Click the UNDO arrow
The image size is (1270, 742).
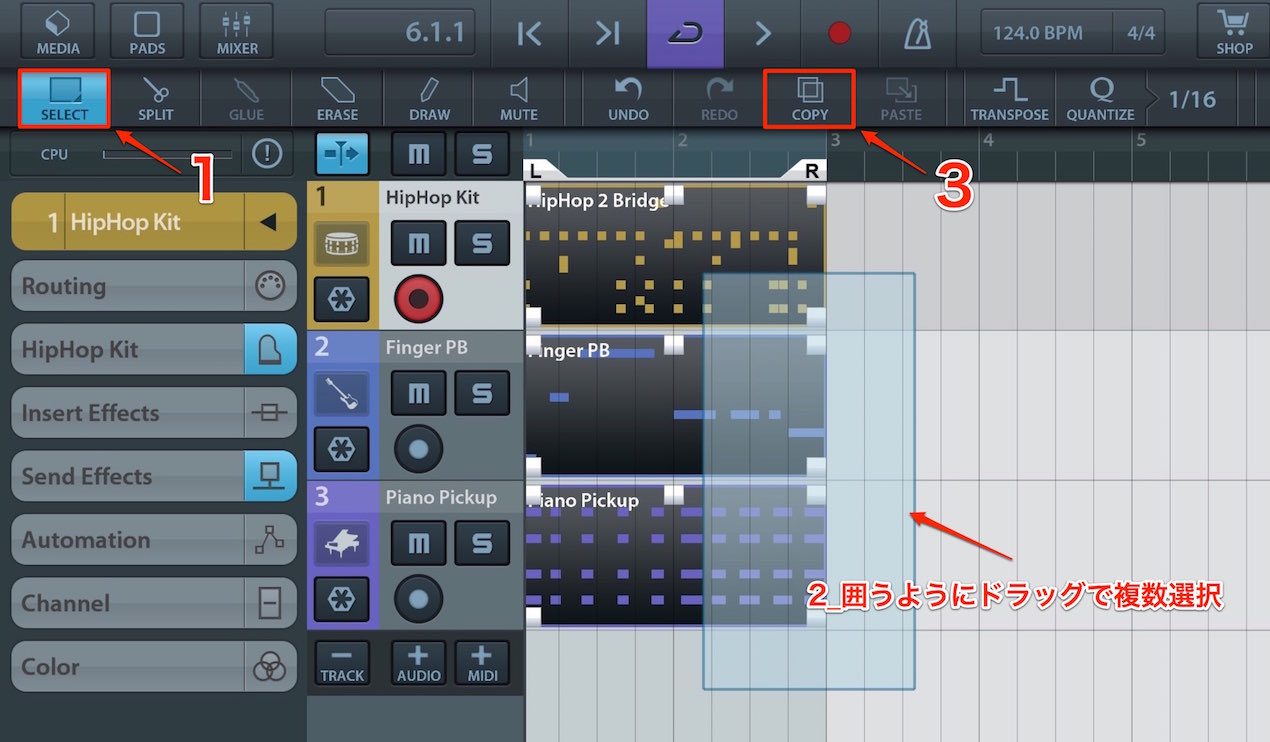pos(628,98)
